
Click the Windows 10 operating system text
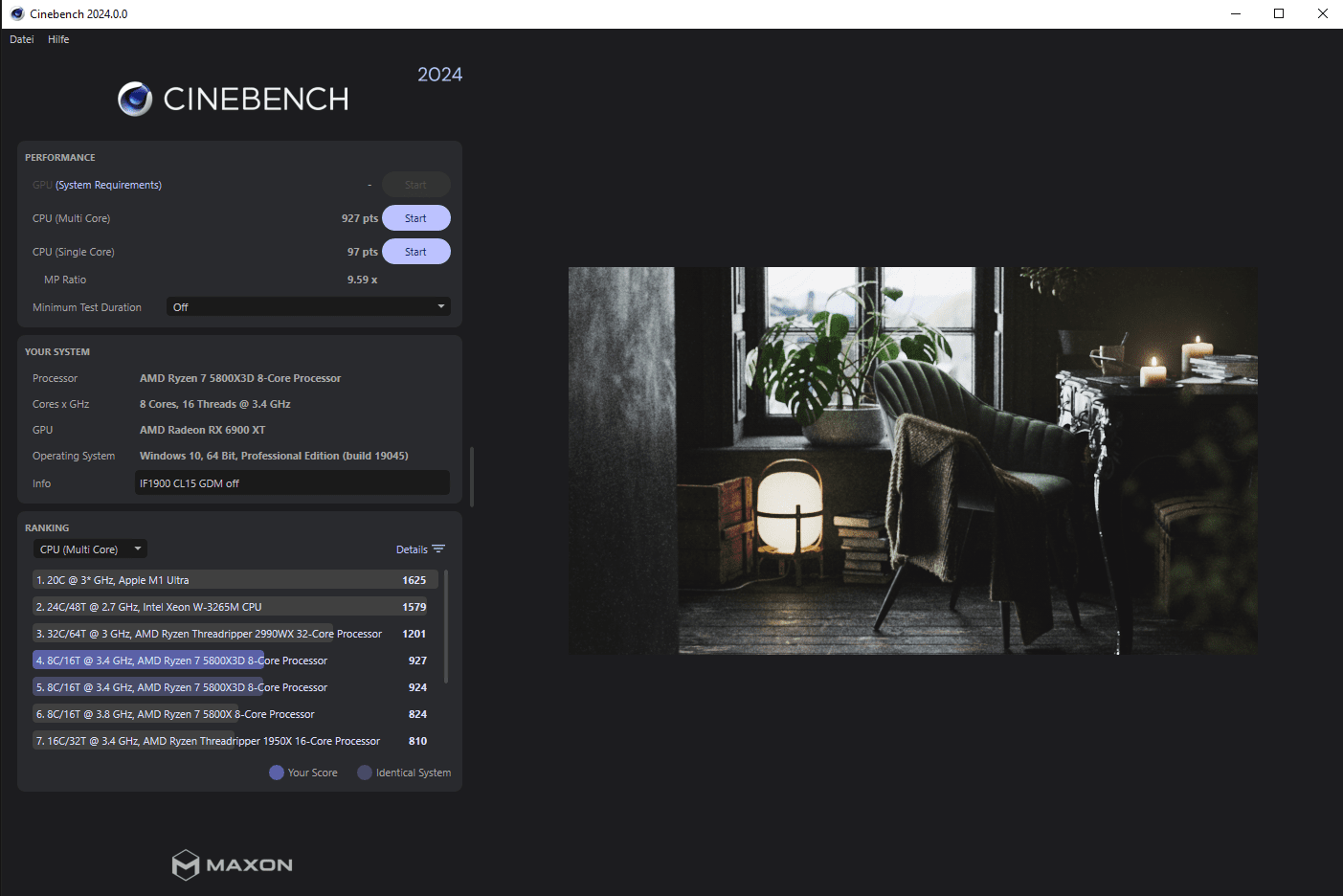coord(274,456)
